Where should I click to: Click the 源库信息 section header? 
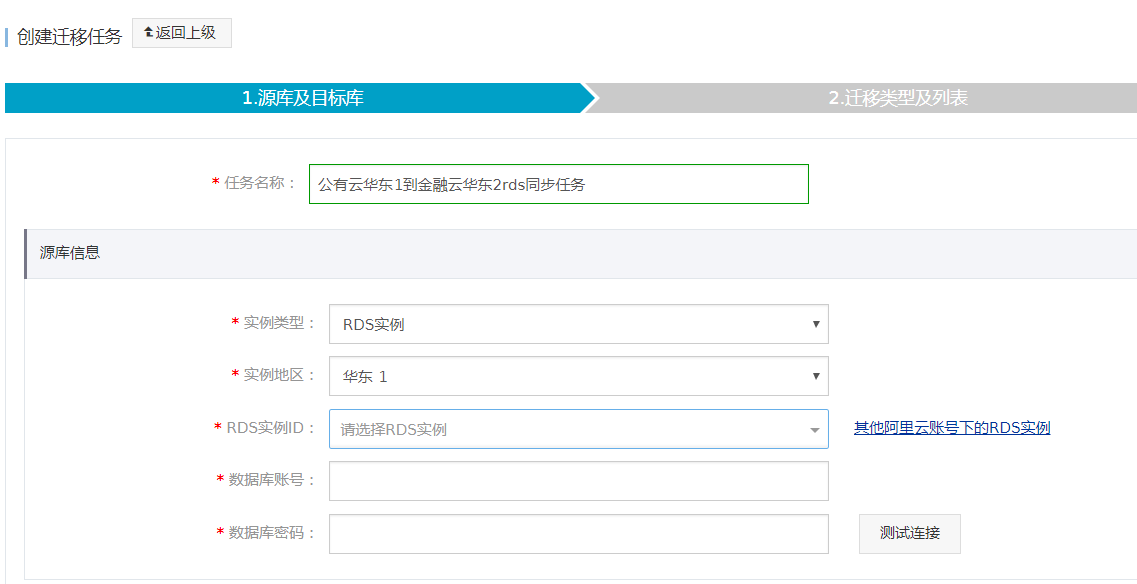[70, 253]
